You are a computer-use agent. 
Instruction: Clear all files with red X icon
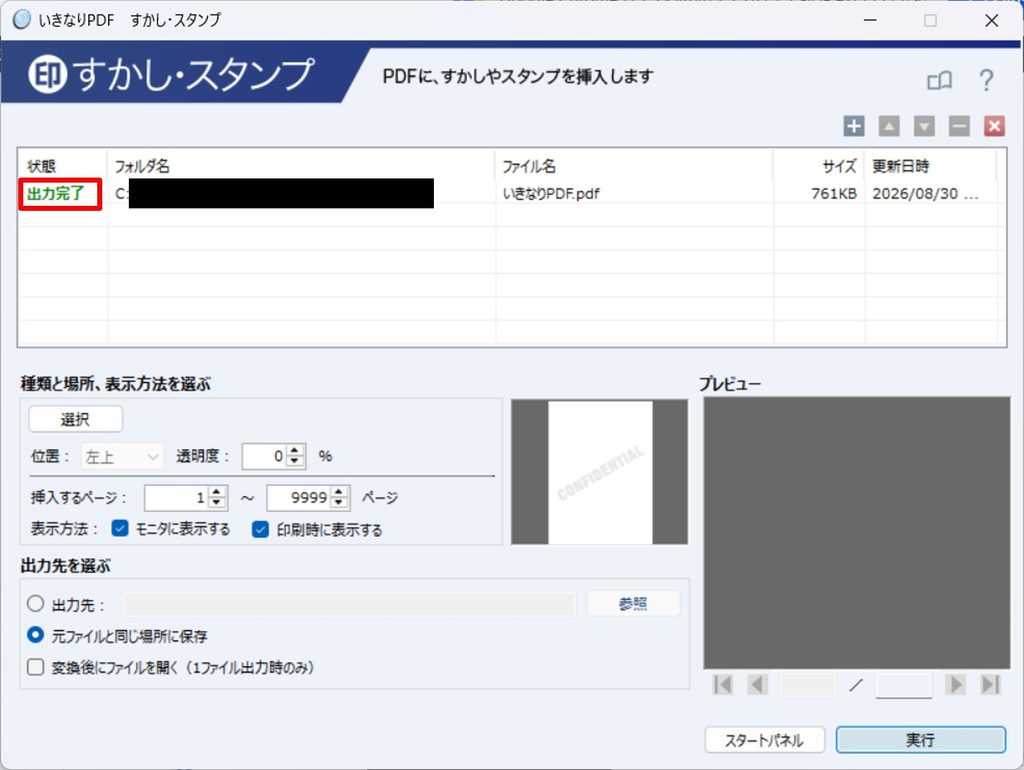(995, 126)
